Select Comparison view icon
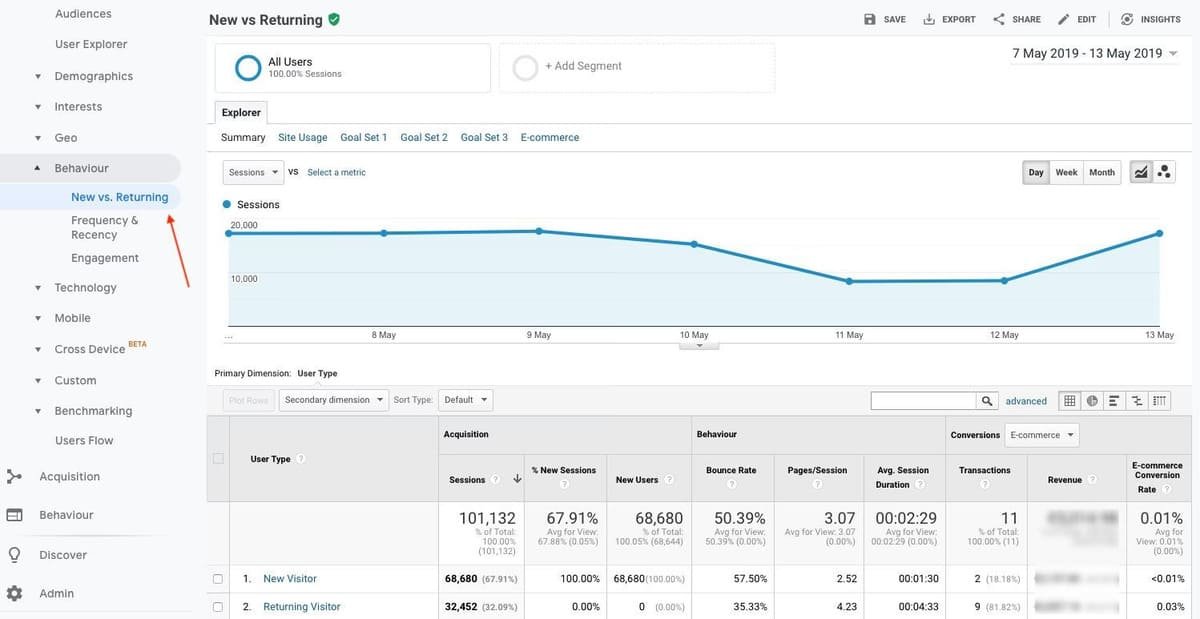The width and height of the screenshot is (1200, 619). click(x=1137, y=401)
